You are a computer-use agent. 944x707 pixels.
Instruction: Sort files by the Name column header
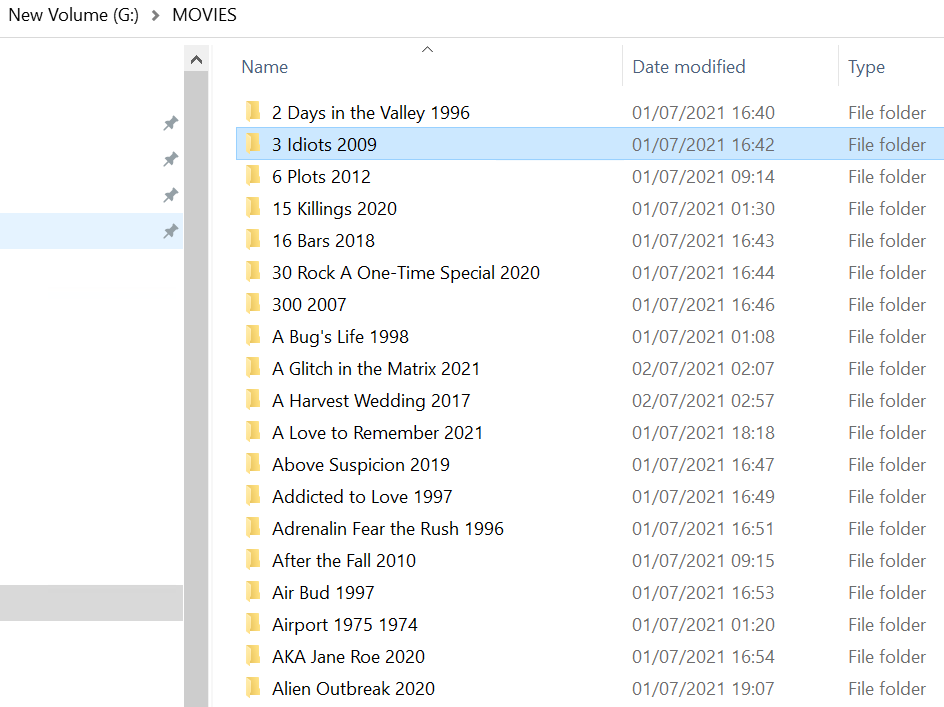pos(265,67)
